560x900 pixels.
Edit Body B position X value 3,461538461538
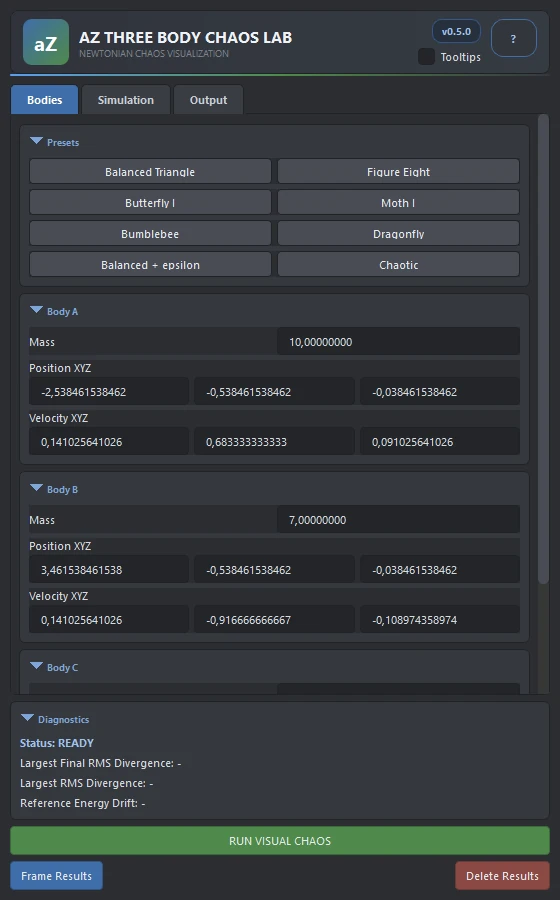coord(109,569)
